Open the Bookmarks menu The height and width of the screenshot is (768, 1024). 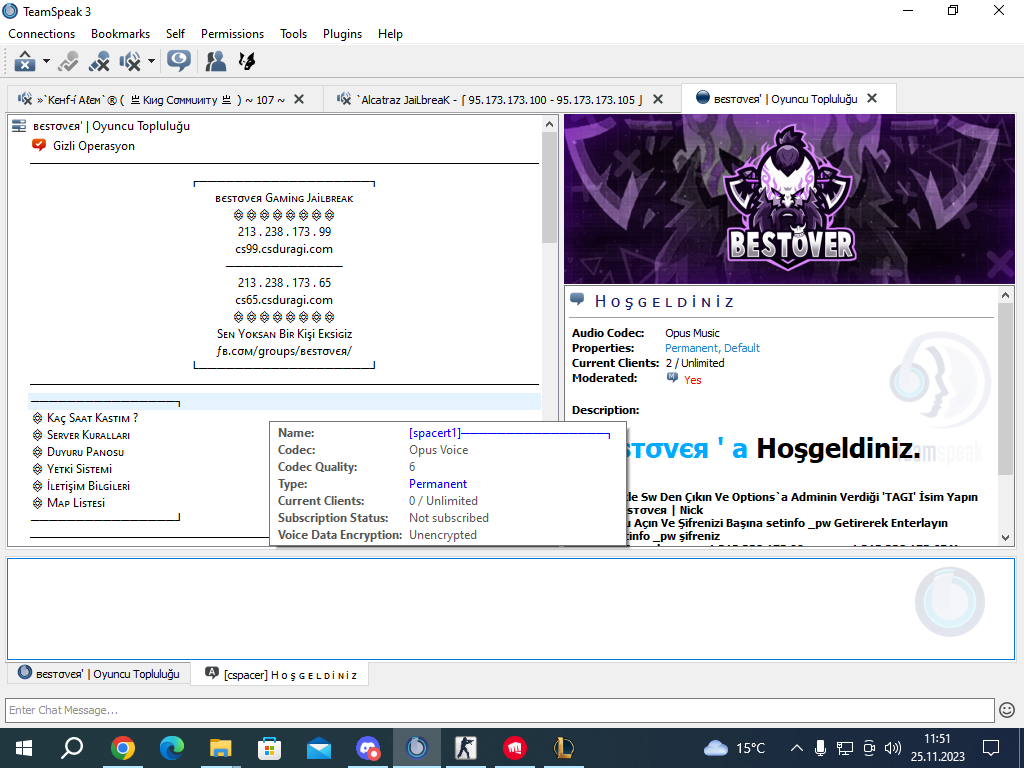pos(120,34)
